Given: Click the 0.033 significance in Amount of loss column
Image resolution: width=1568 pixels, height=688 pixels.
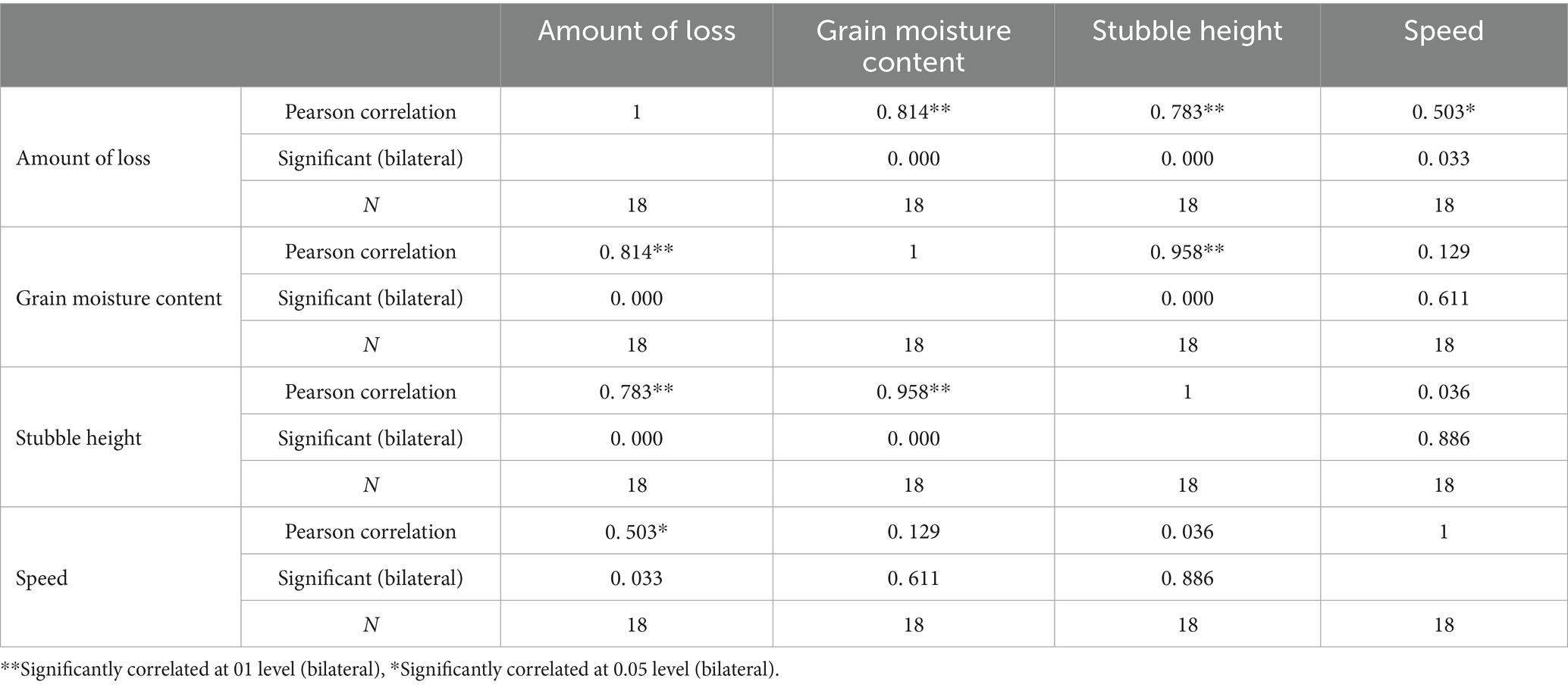Looking at the screenshot, I should 636,578.
